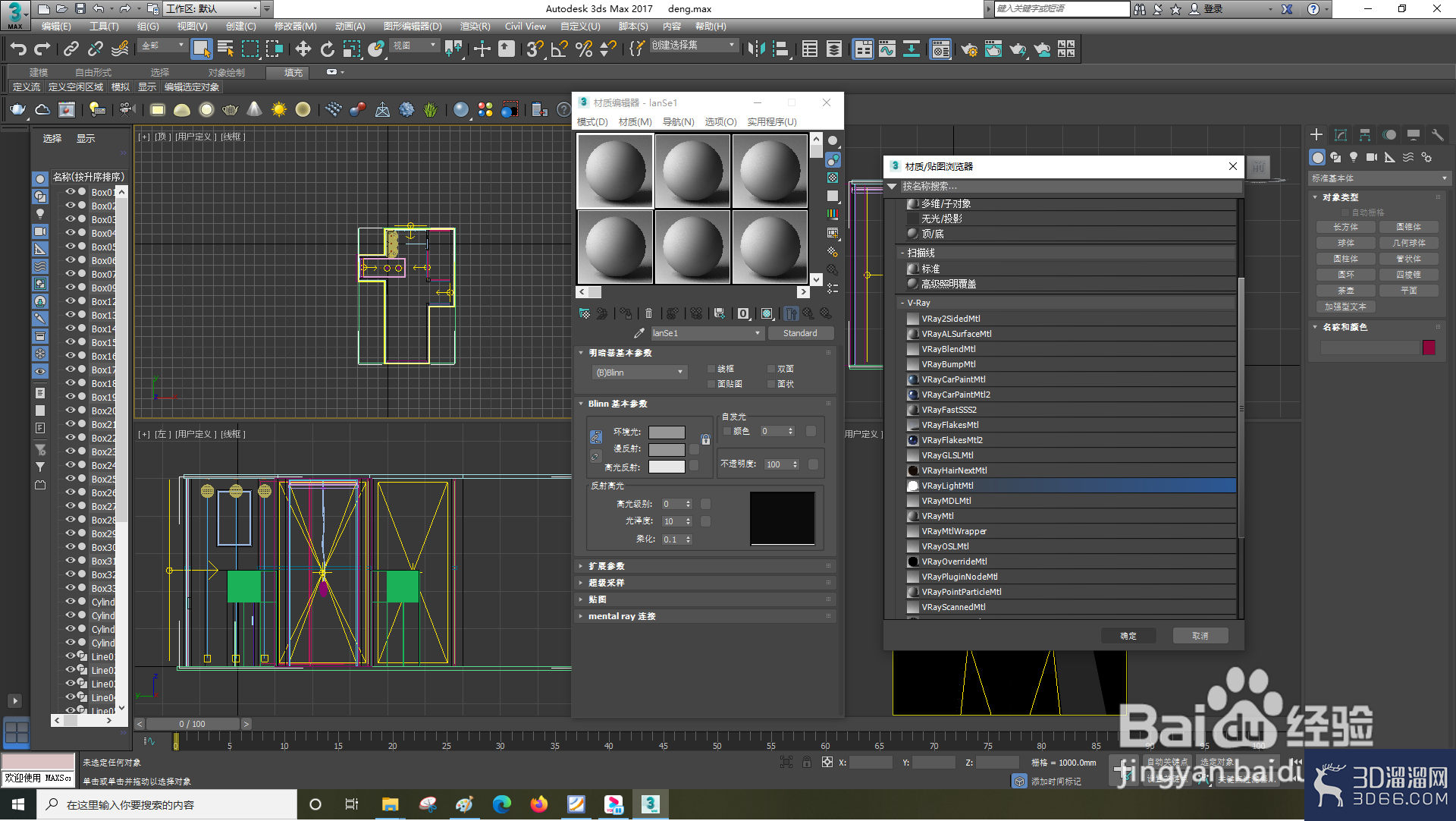Image resolution: width=1456 pixels, height=821 pixels.
Task: Open the Curve Editor icon
Action: 887,49
